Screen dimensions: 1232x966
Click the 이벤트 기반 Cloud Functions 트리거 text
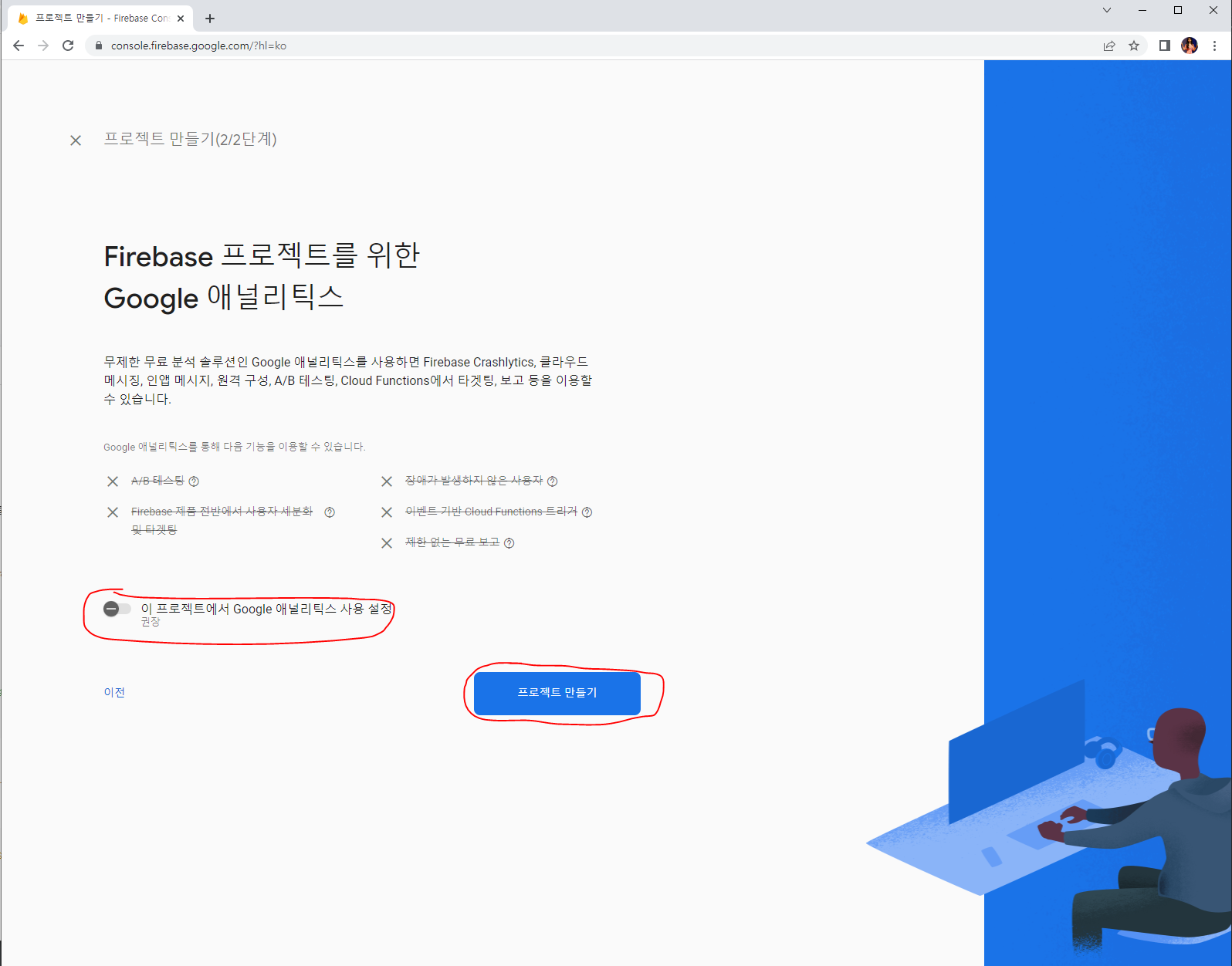491,512
